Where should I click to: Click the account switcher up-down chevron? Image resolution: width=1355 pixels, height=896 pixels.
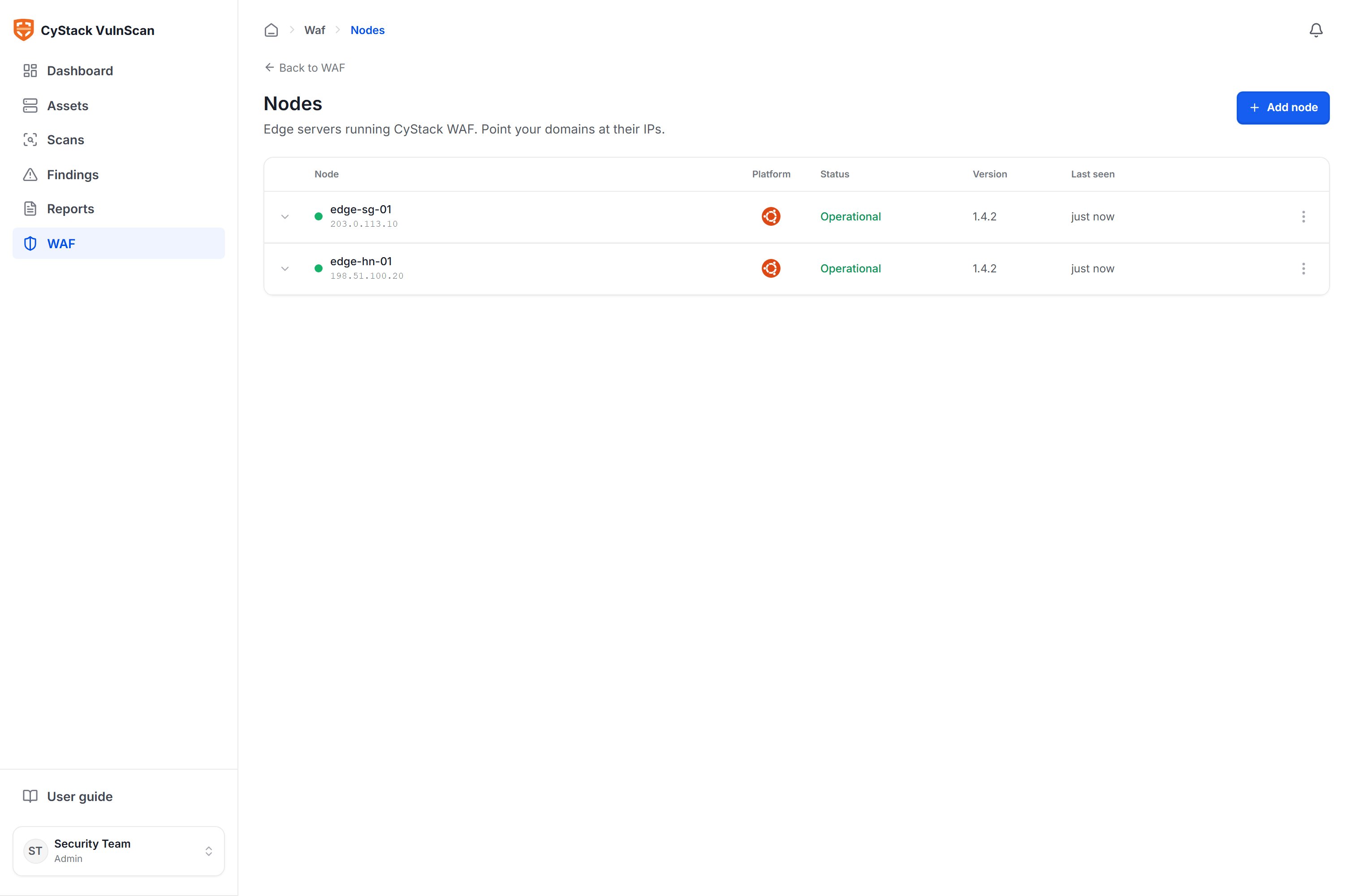tap(209, 852)
